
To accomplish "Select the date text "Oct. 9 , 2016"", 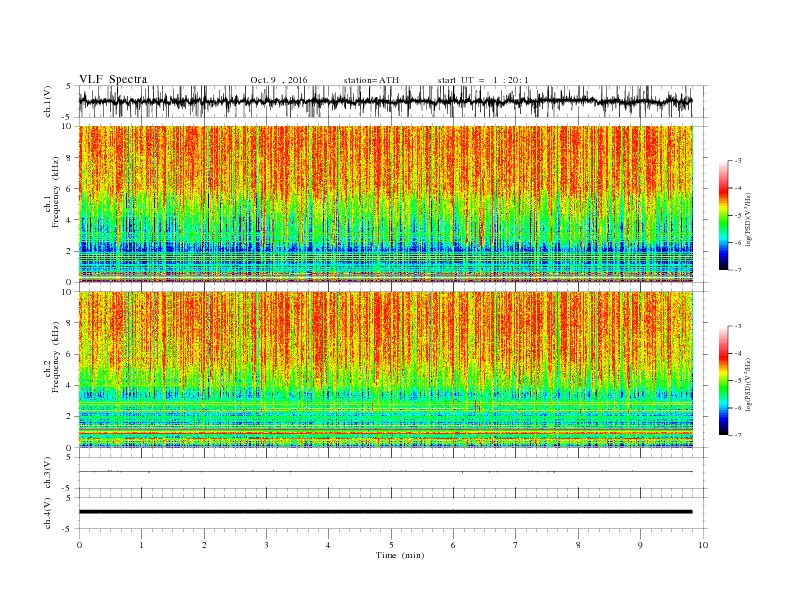I will click(278, 80).
